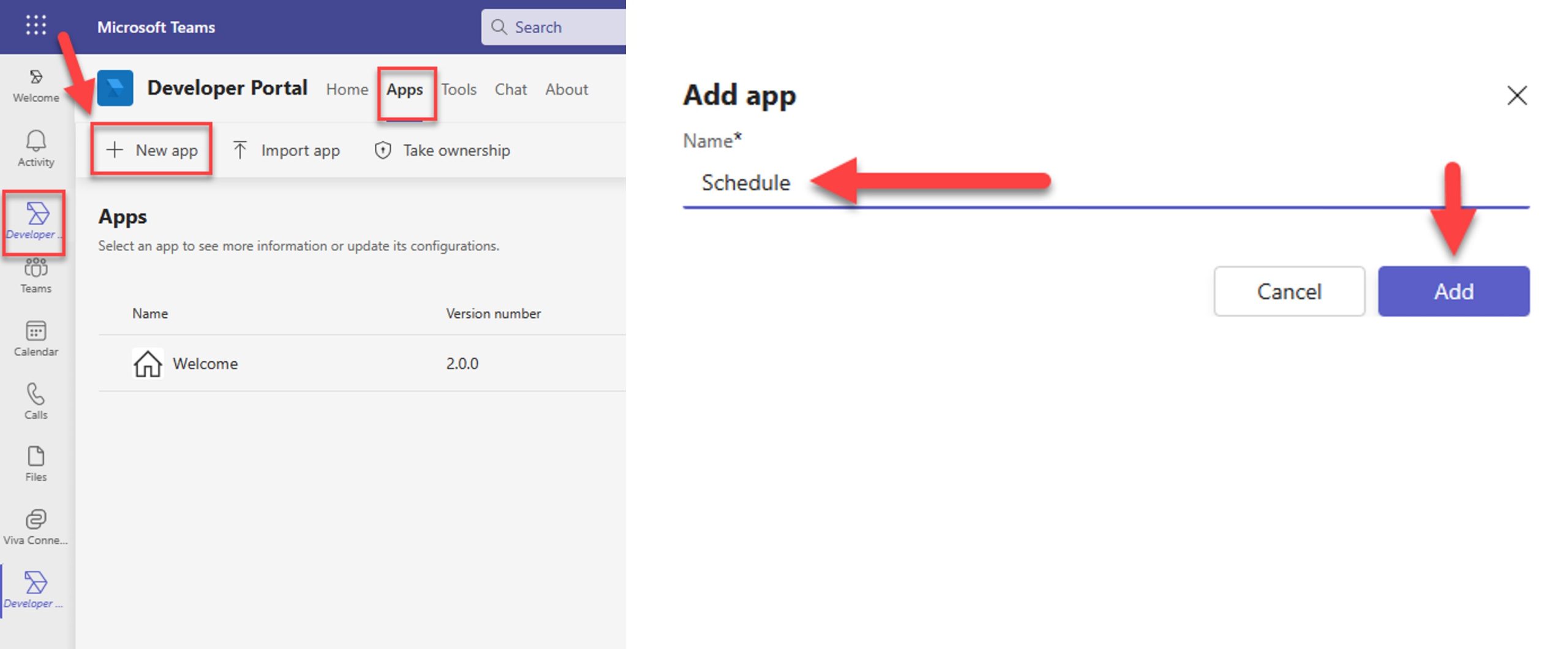The height and width of the screenshot is (649, 1568).
Task: Switch to the Home tab
Action: click(x=347, y=89)
